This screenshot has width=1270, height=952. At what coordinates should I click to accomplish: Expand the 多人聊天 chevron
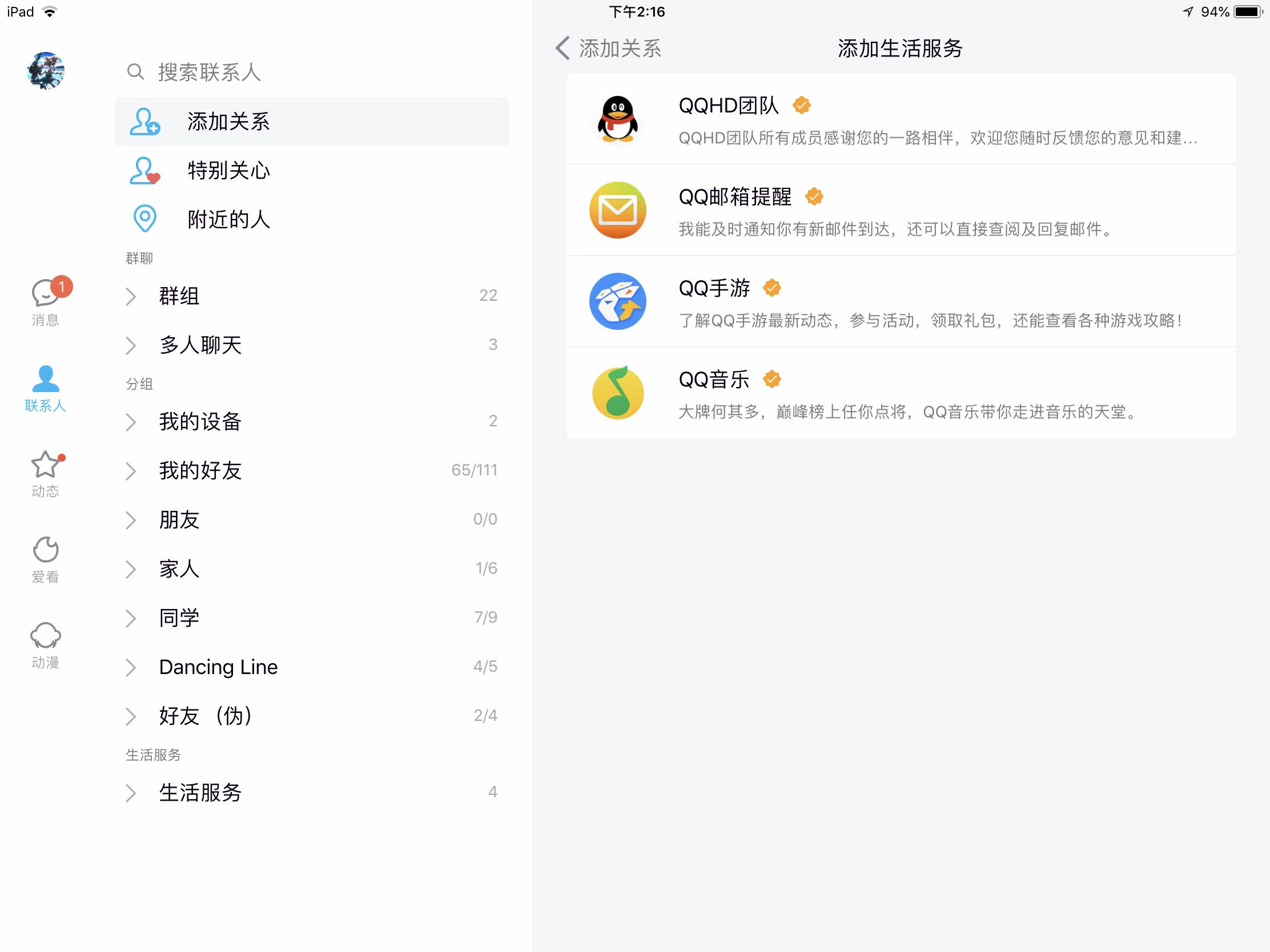(131, 345)
